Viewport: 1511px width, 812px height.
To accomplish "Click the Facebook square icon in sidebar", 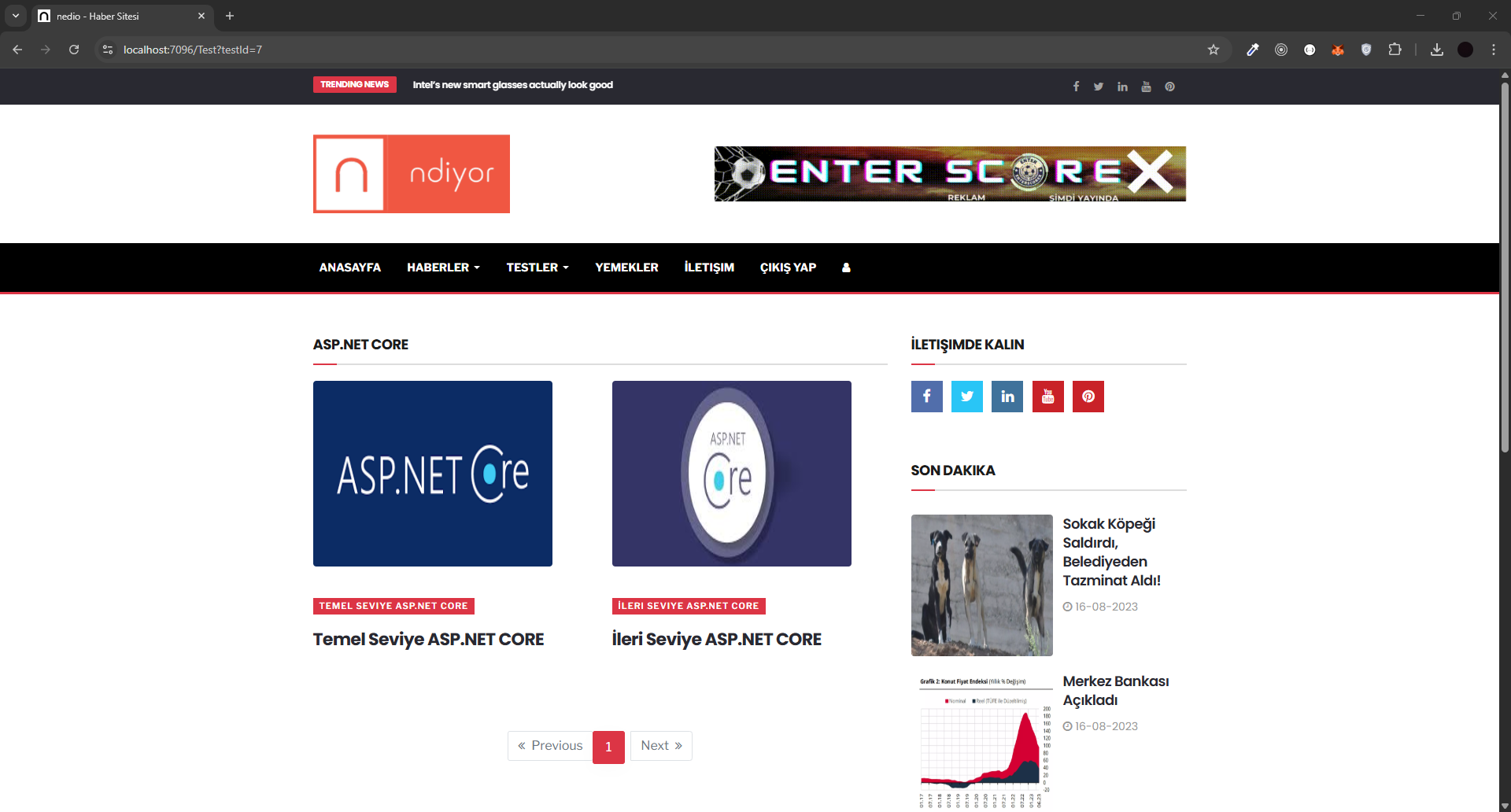I will 926,397.
